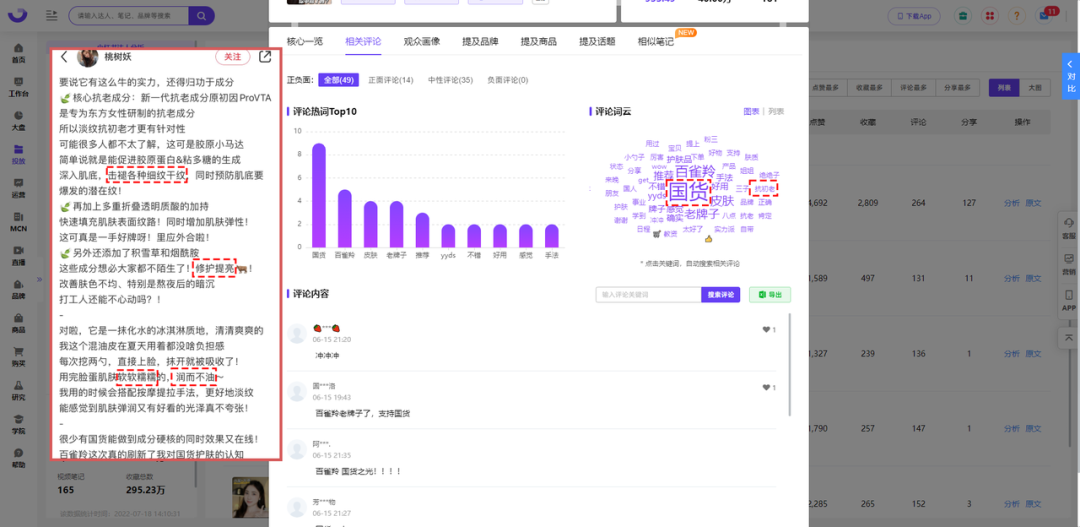Sort notes by 评论最多
Image resolution: width=1080 pixels, height=527 pixels.
(x=912, y=87)
